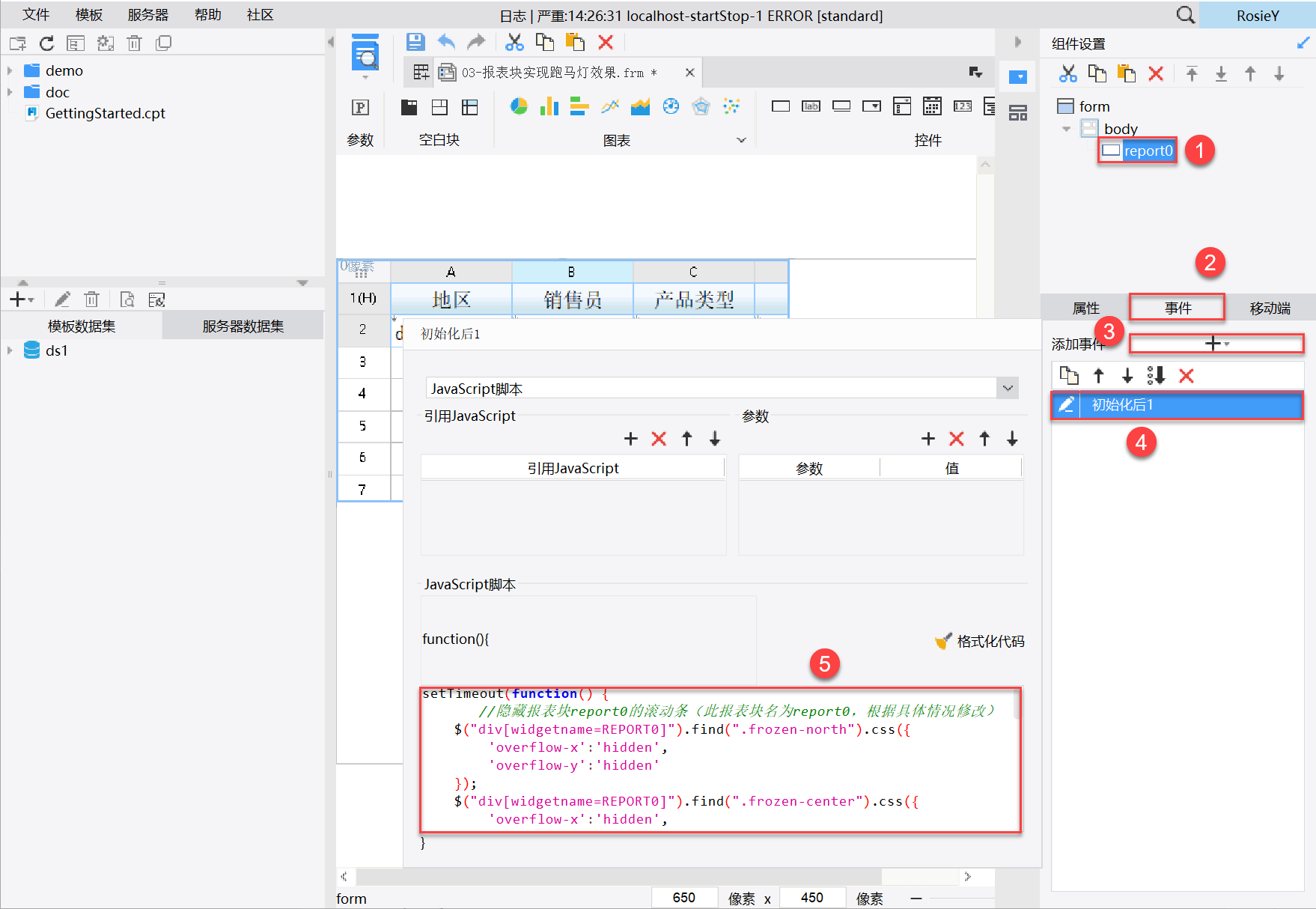Screen dimensions: 1316x909
Task: Click the new folder icon in file panel
Action: coord(17,43)
